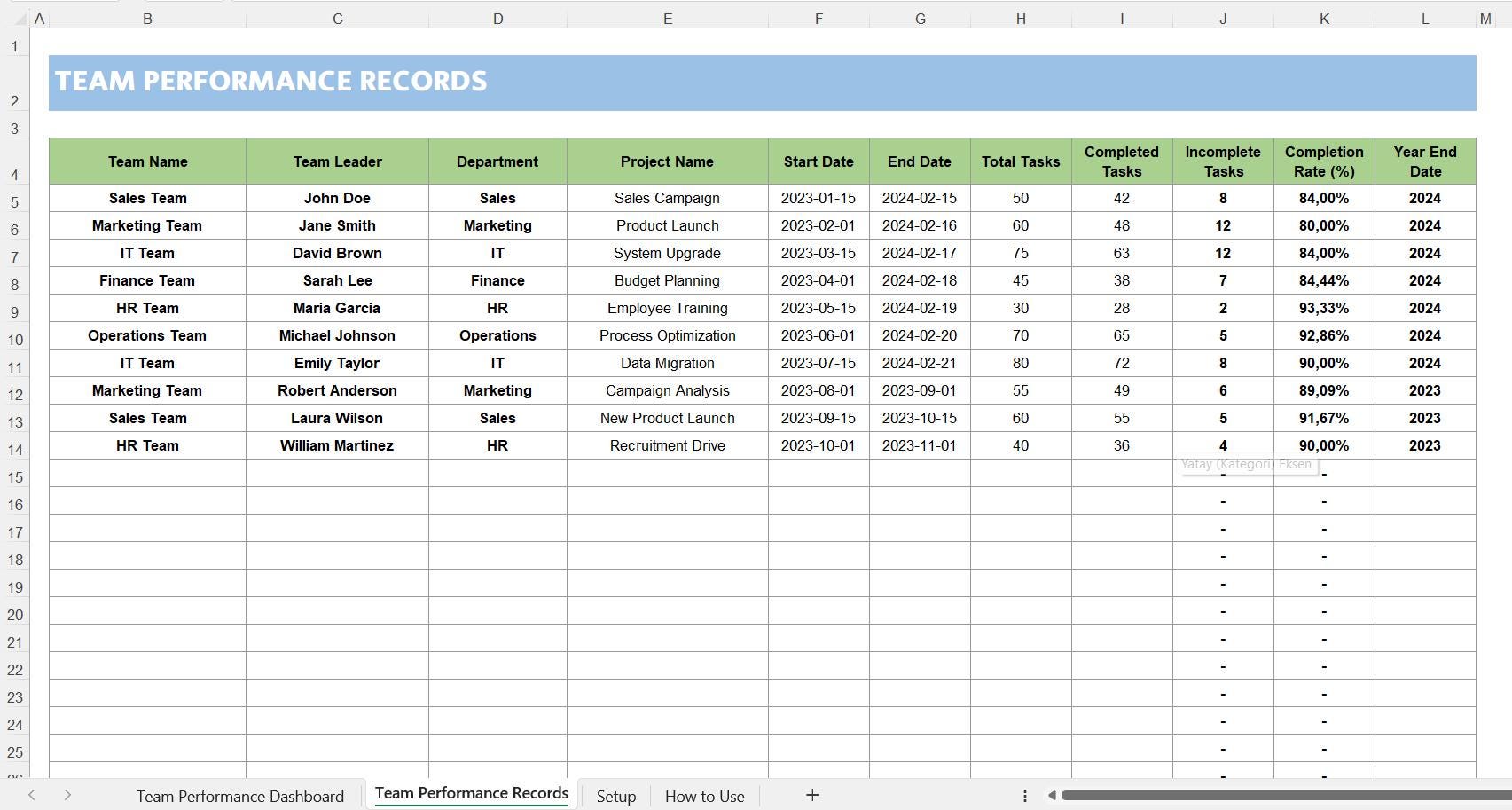Viewport: 1512px width, 810px height.
Task: Click the 2023-10-01 start date cell
Action: click(x=818, y=445)
